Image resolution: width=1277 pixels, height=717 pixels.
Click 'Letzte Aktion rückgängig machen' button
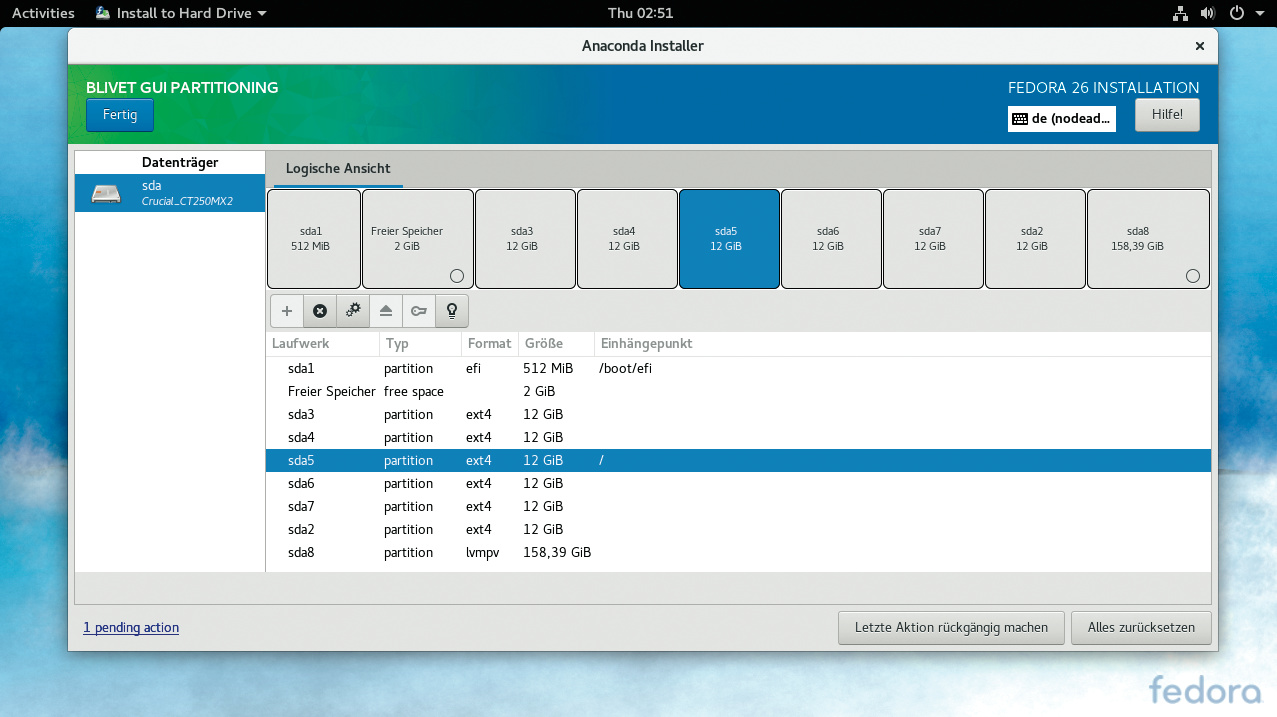[x=951, y=628]
